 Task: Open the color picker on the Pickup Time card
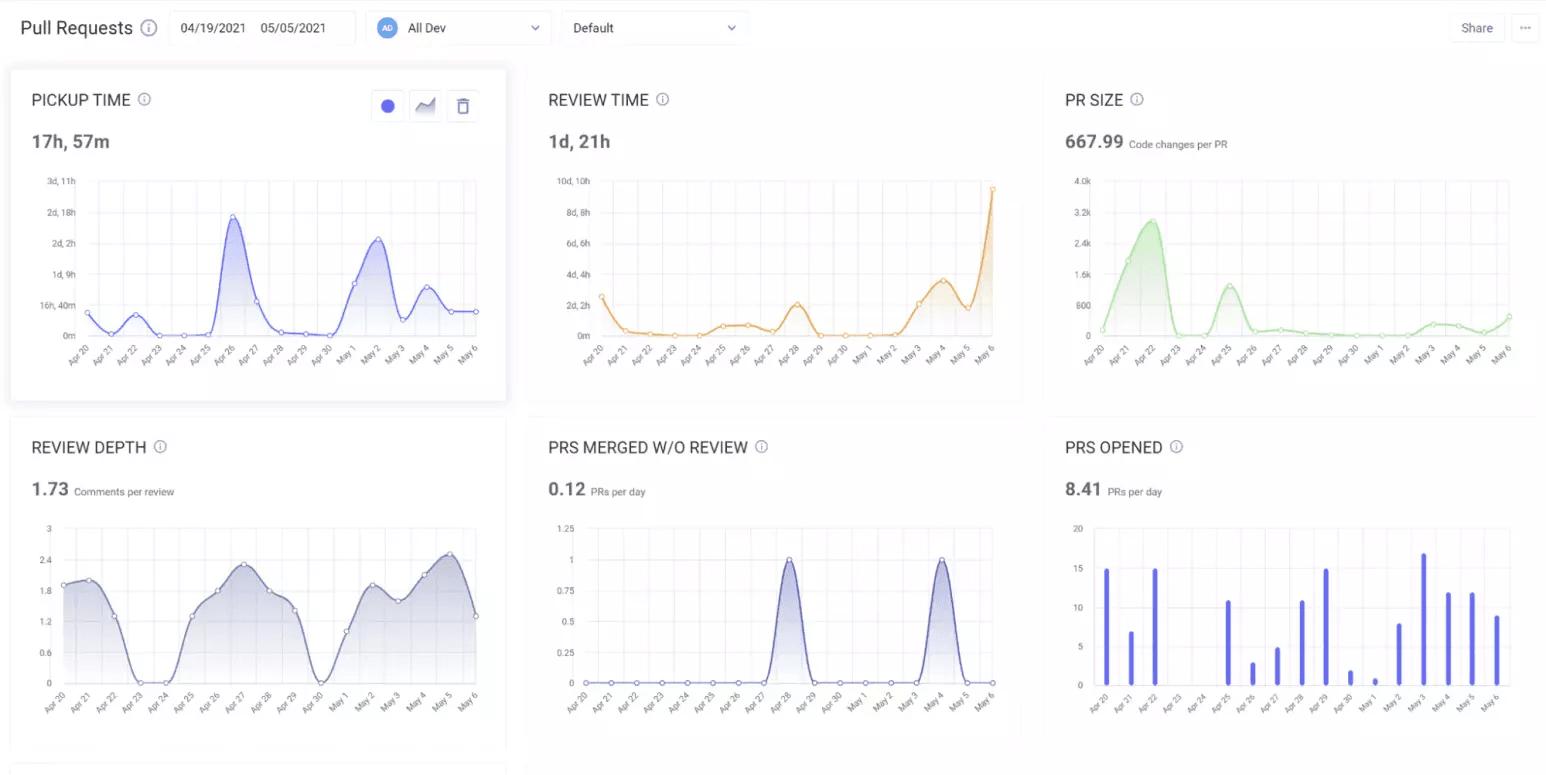click(388, 105)
